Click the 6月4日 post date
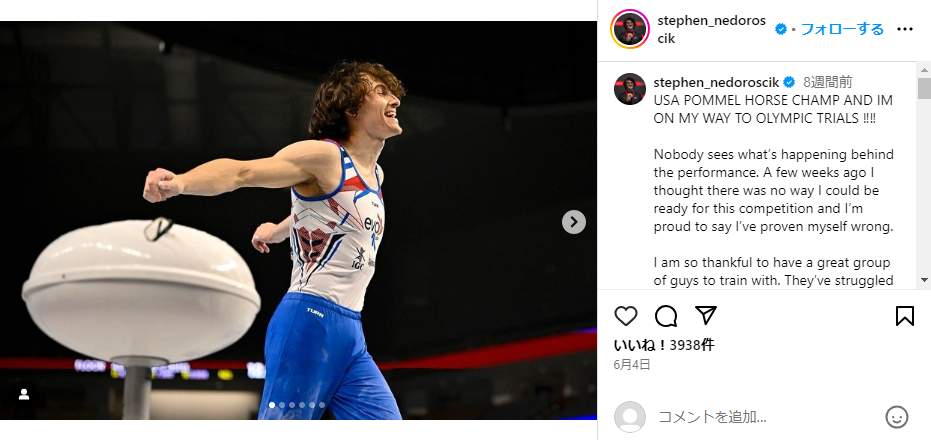Image resolution: width=931 pixels, height=440 pixels. [x=632, y=365]
